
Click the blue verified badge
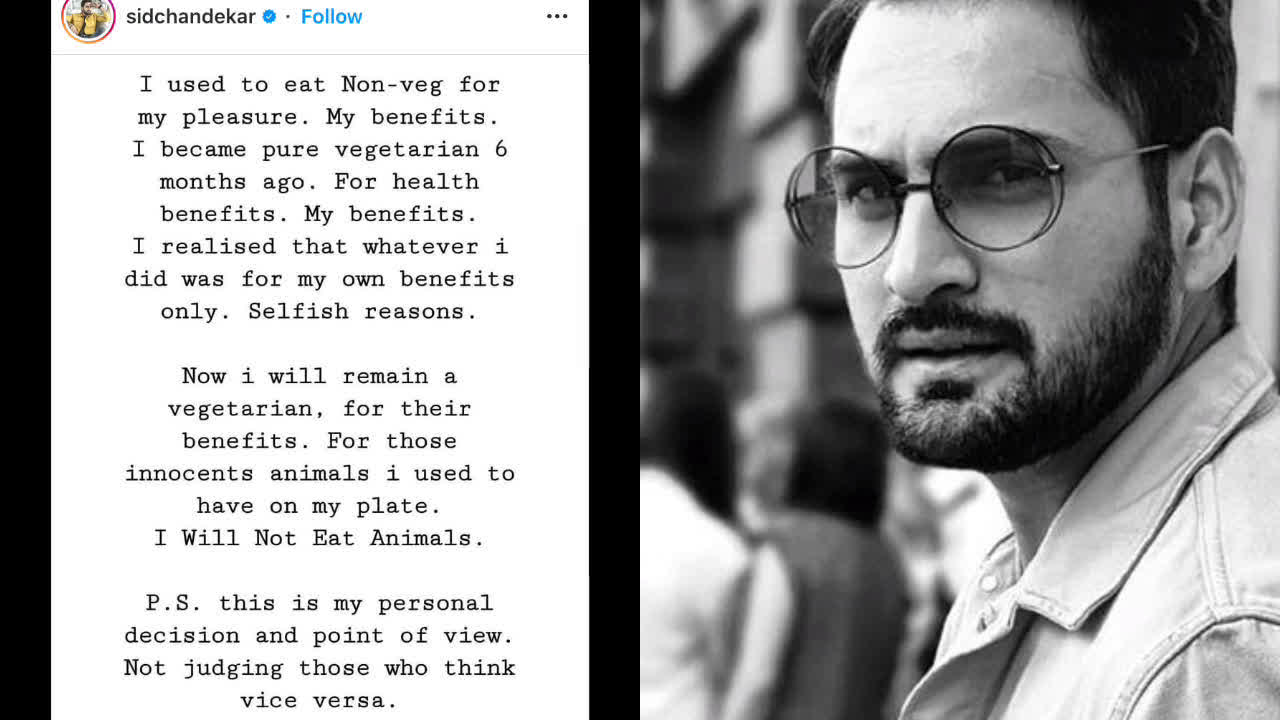tap(269, 17)
